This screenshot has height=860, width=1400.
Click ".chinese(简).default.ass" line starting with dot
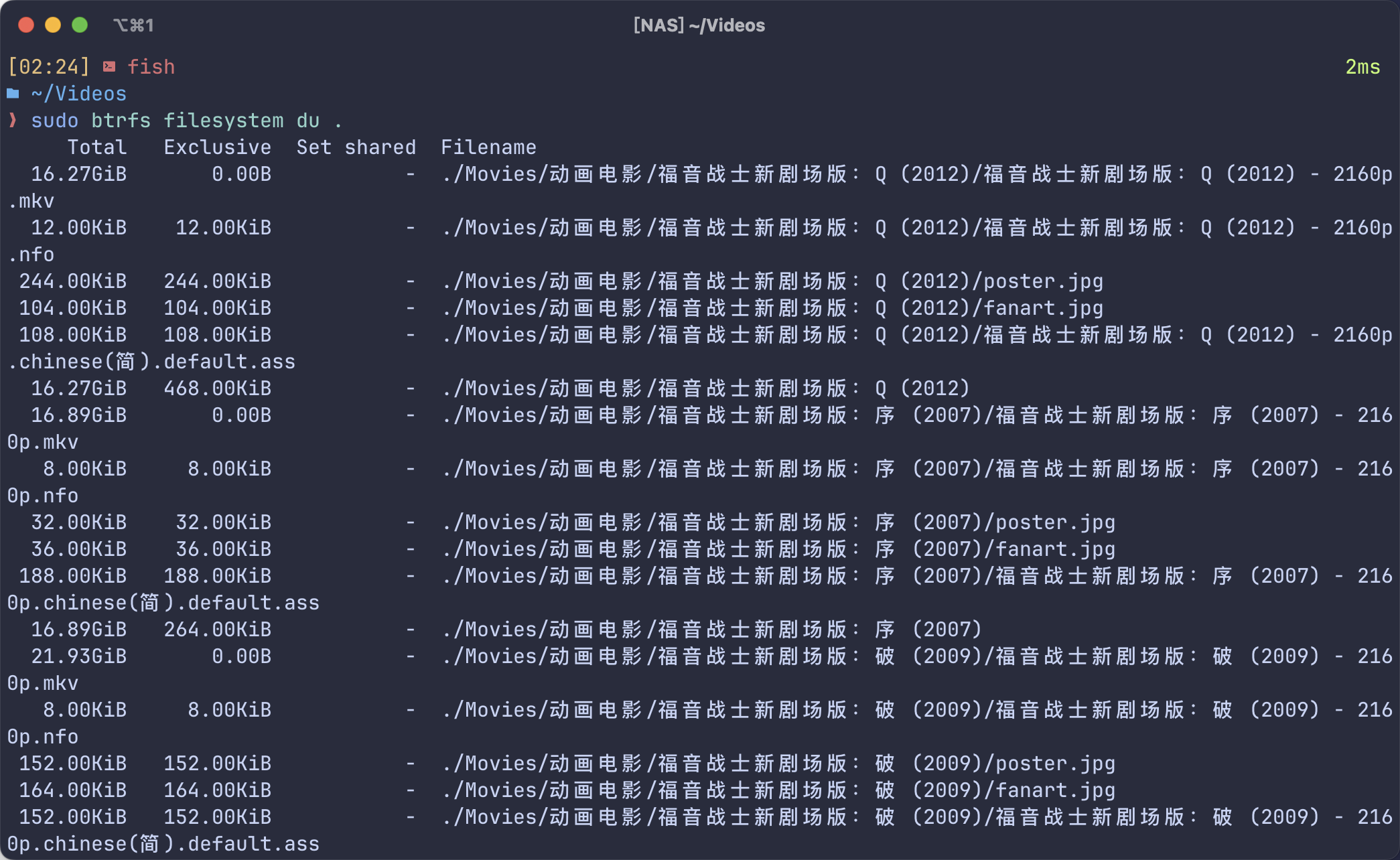tap(151, 361)
